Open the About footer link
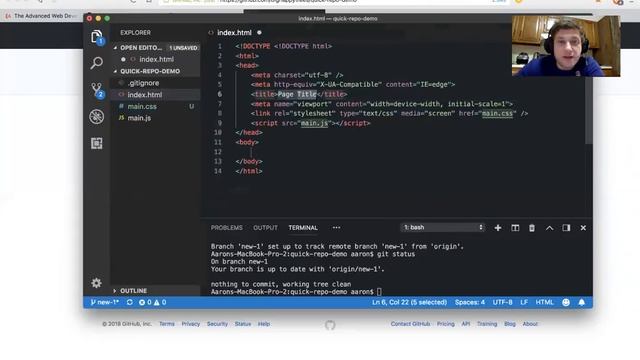Image resolution: width=640 pixels, height=360 pixels. pos(530,324)
